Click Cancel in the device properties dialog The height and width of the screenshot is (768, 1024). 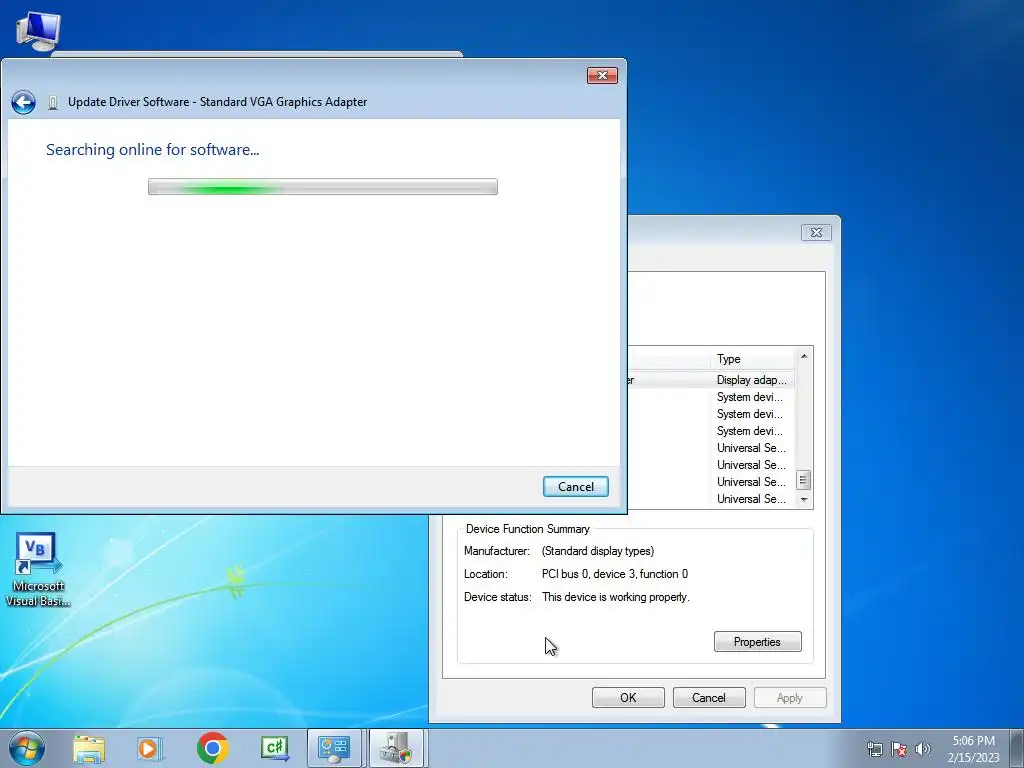coord(709,697)
